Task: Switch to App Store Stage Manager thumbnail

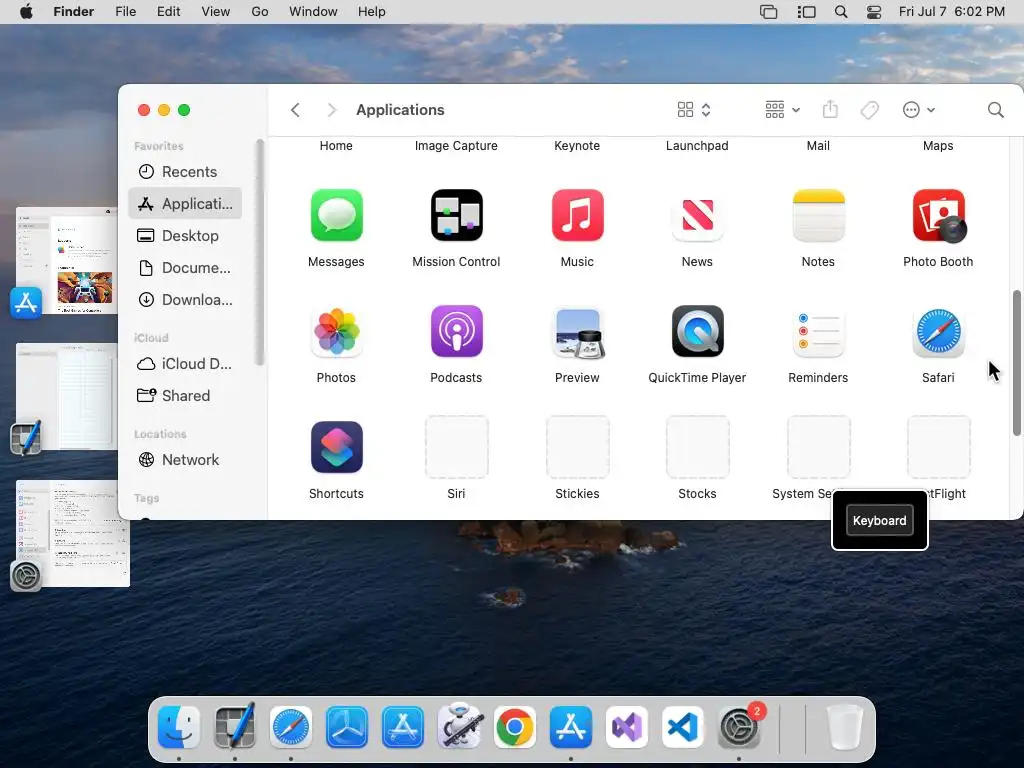Action: pyautogui.click(x=67, y=261)
